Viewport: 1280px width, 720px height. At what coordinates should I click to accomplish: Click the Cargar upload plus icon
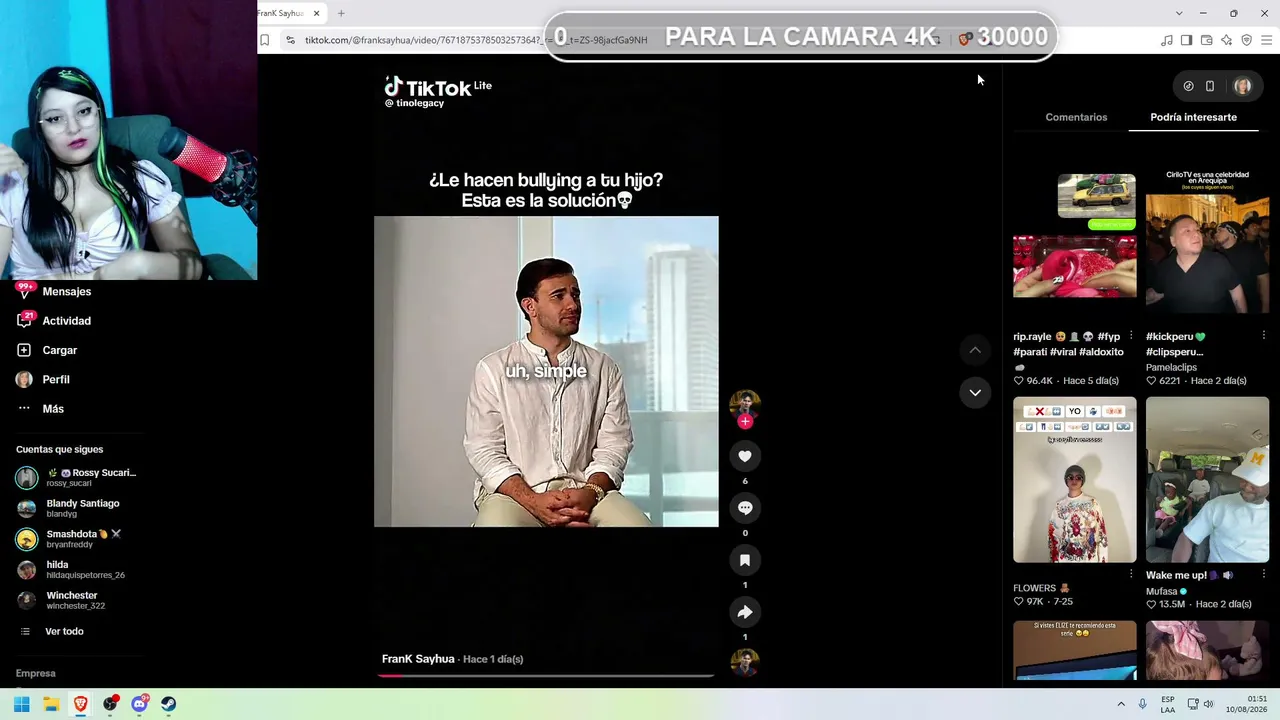24,350
